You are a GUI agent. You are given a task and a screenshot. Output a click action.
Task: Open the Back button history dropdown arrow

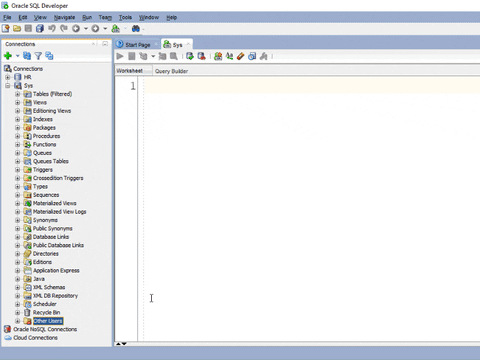[x=86, y=29]
